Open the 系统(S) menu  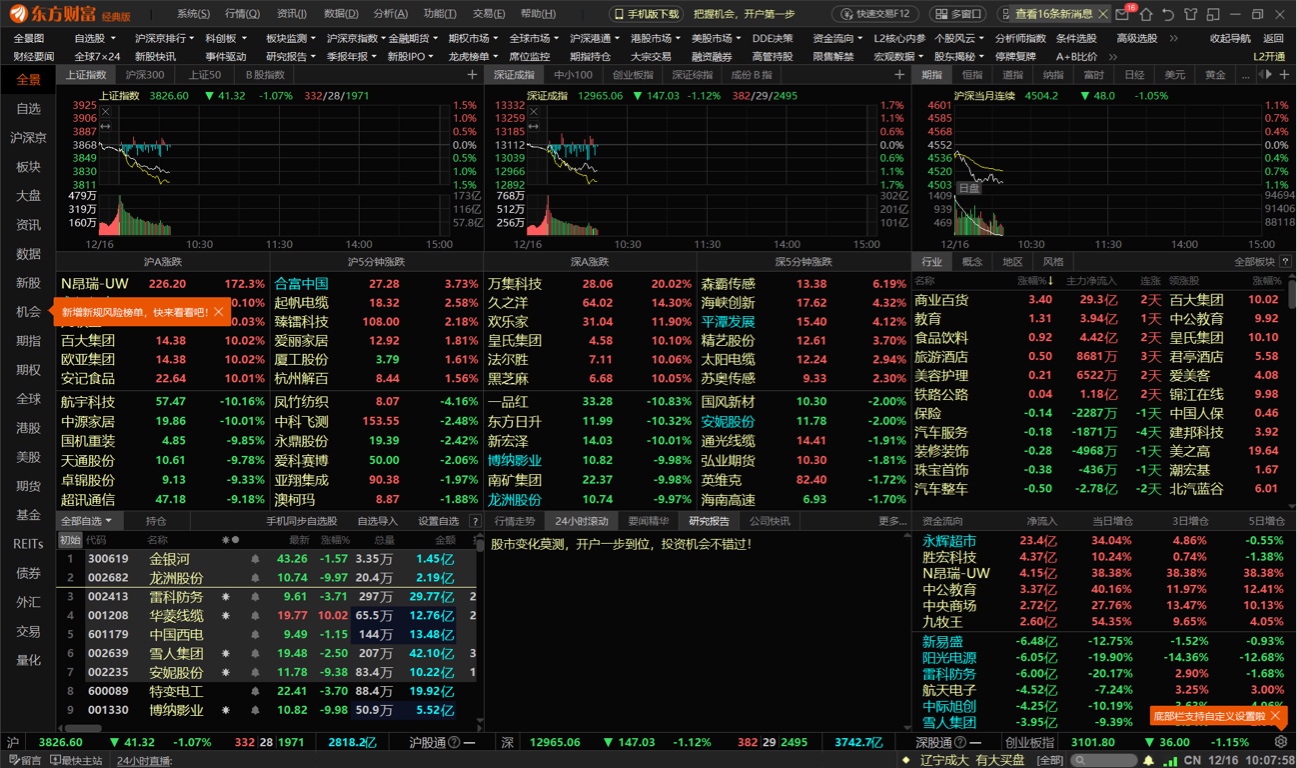[193, 14]
